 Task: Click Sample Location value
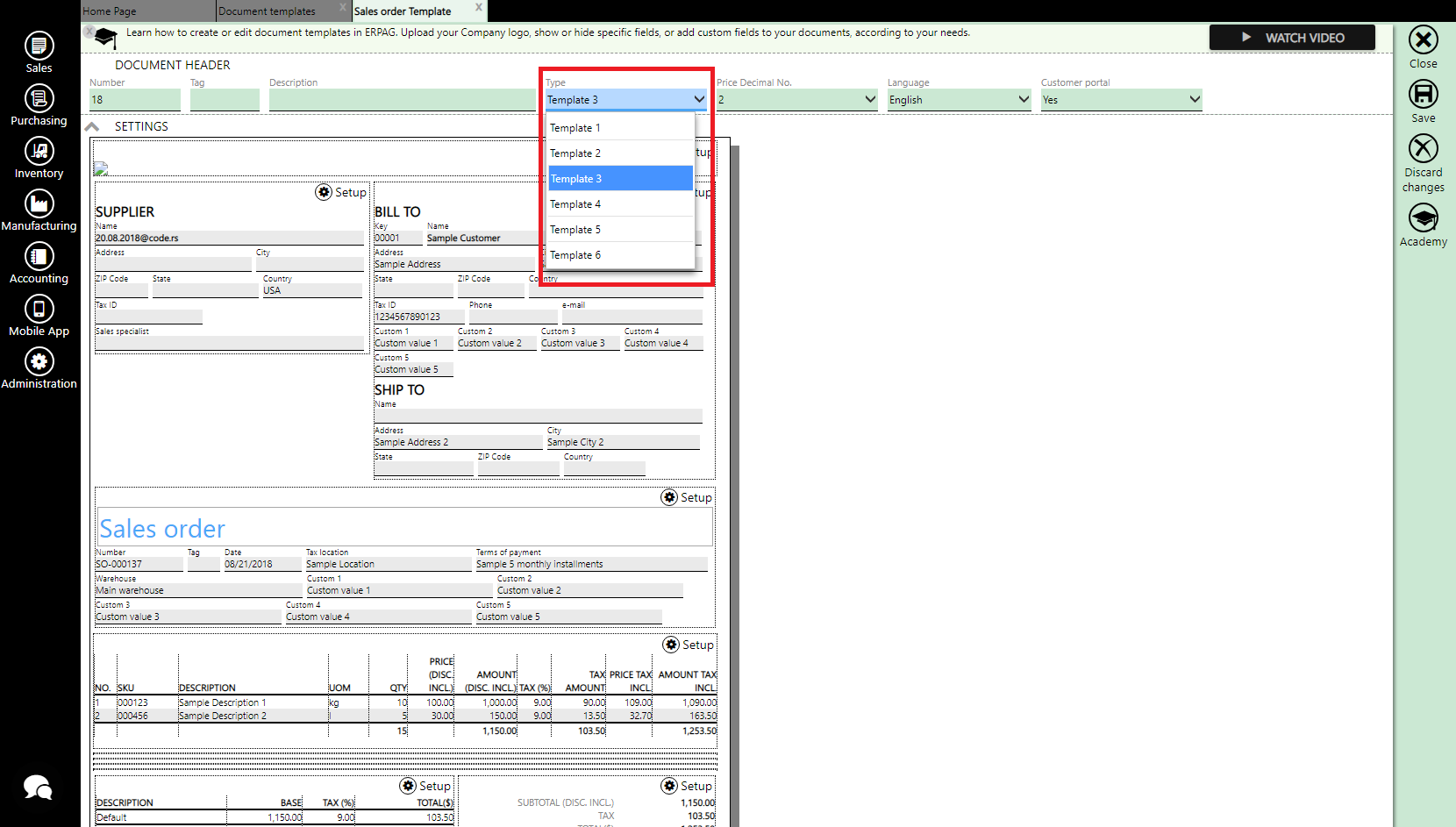pos(340,564)
